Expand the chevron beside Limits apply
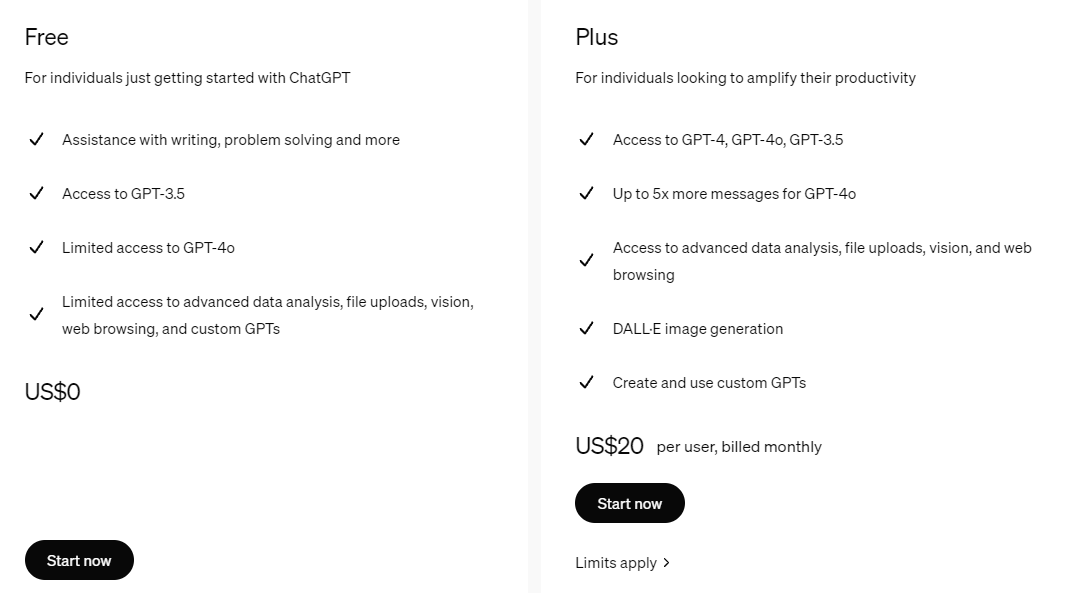Image resolution: width=1069 pixels, height=593 pixels. (667, 563)
